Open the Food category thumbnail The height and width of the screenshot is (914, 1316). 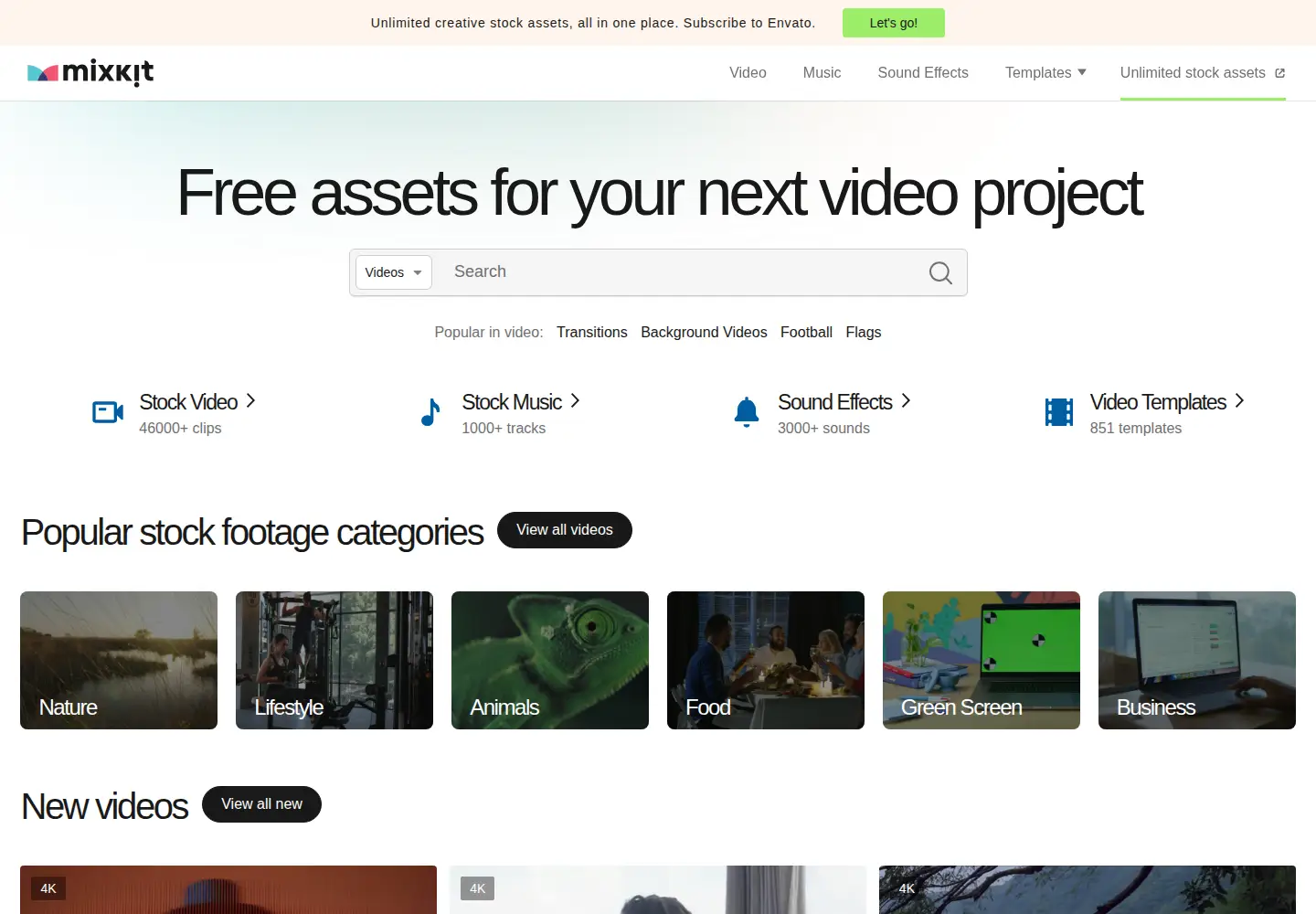pos(766,660)
